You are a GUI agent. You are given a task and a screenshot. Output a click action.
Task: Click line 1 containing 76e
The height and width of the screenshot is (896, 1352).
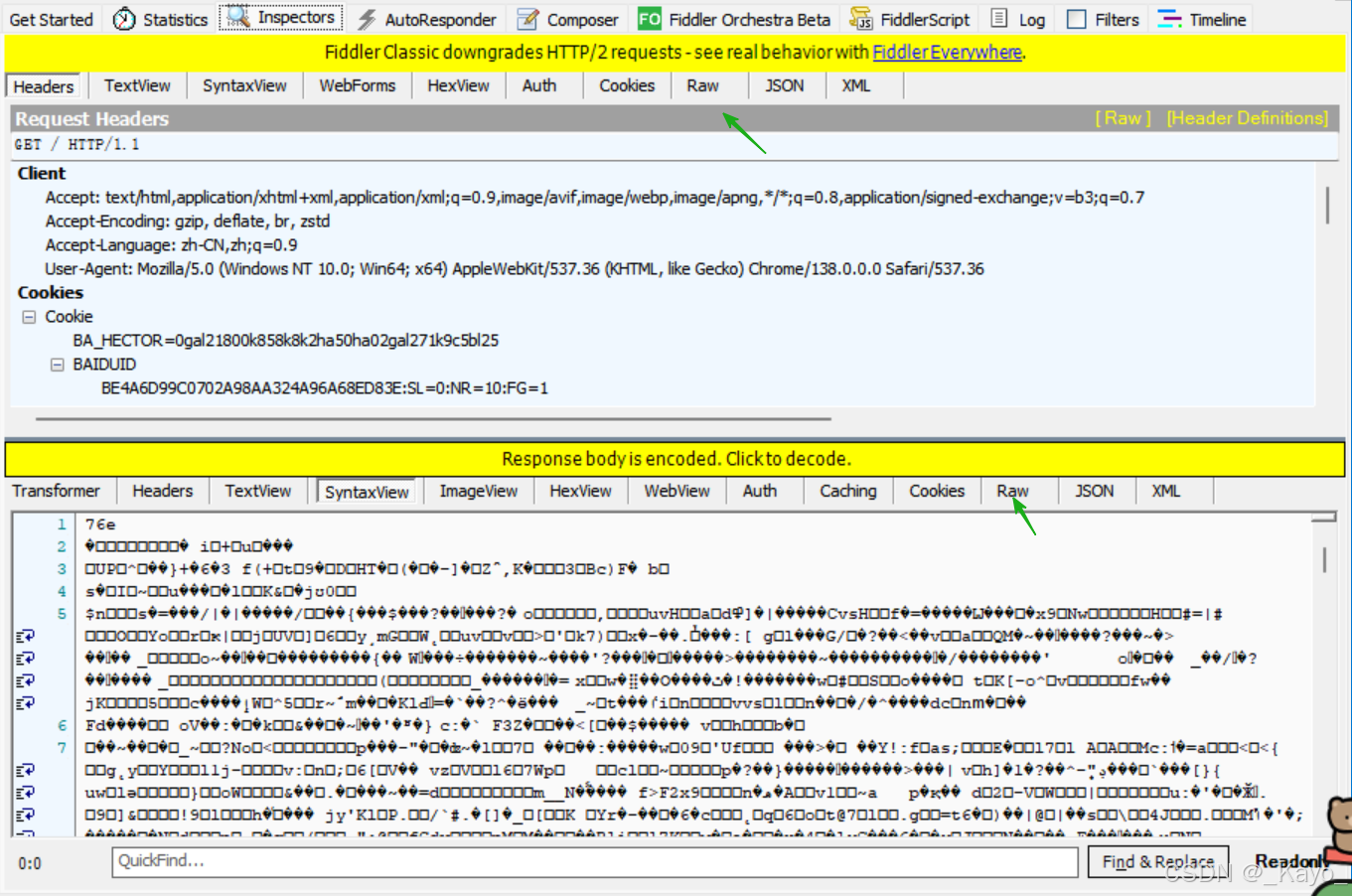(100, 524)
